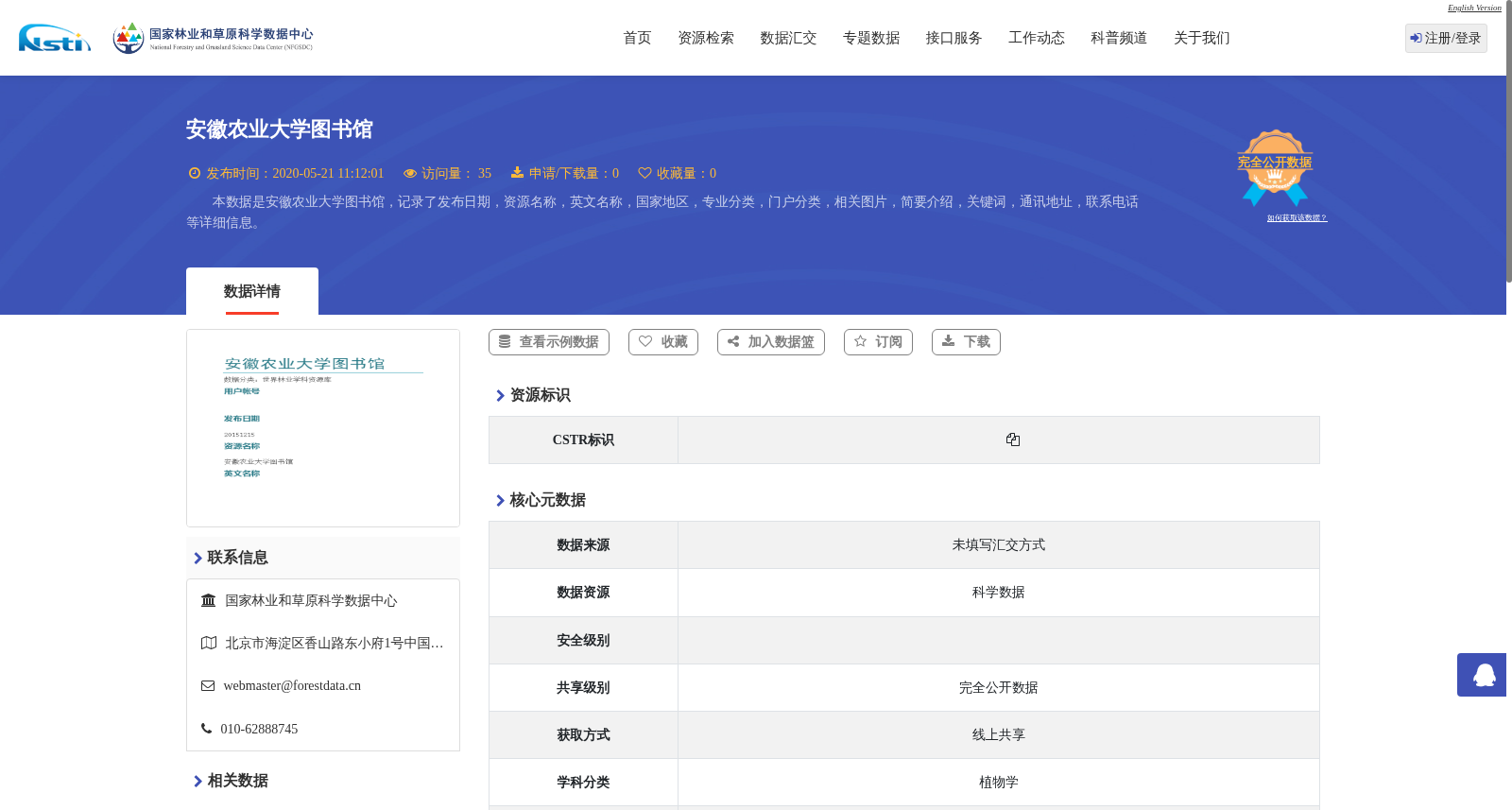Click the eye icon beside 访问量
The height and width of the screenshot is (810, 1512).
pyautogui.click(x=410, y=173)
